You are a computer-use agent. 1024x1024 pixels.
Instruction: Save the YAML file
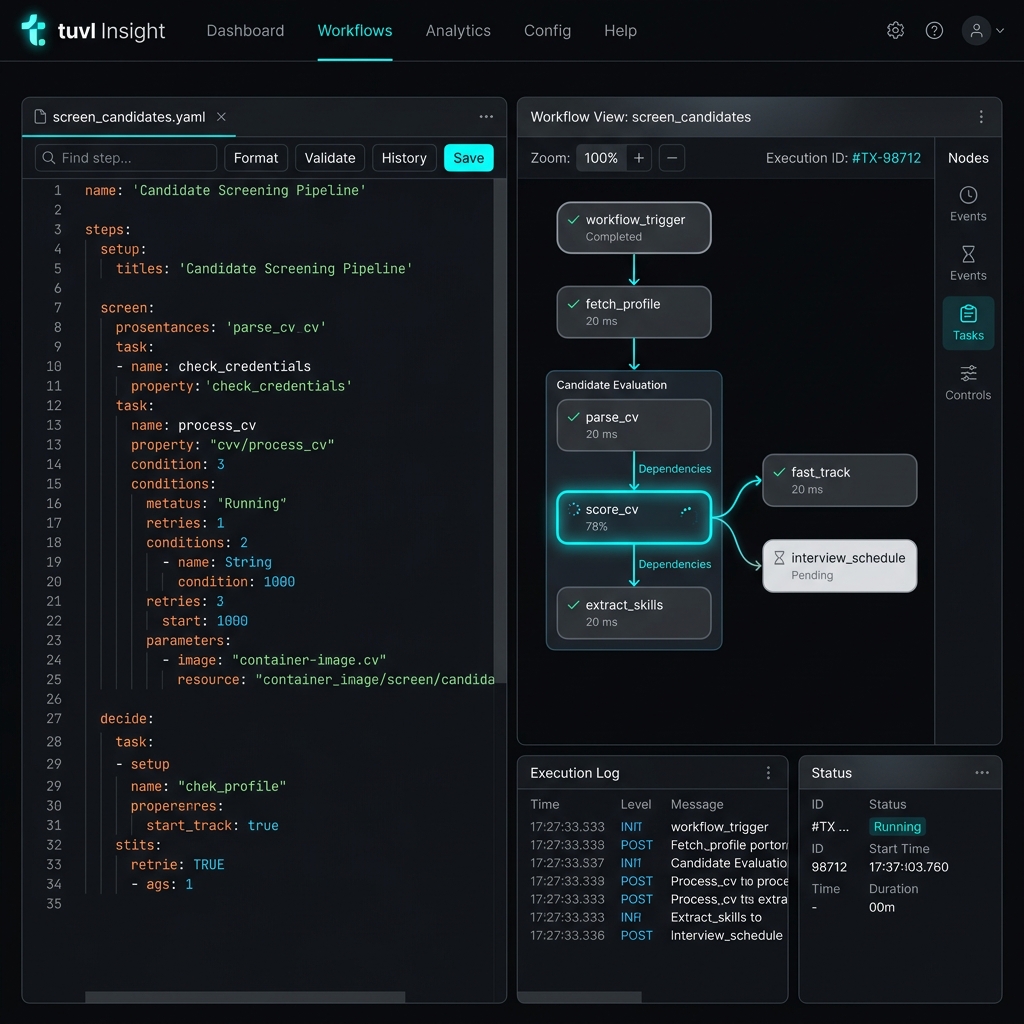(468, 158)
